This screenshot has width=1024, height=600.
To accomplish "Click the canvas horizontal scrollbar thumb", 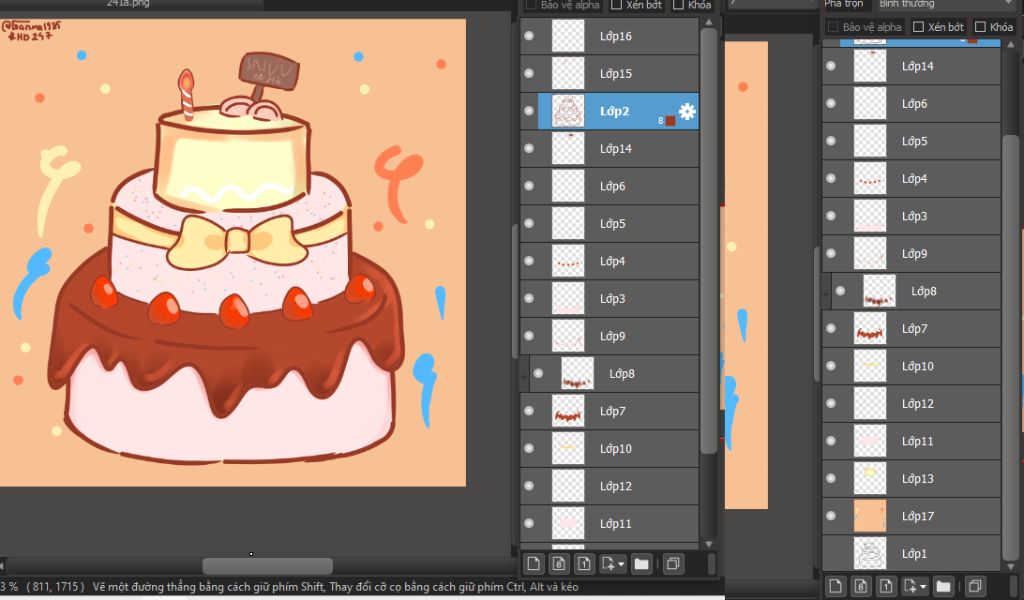I will click(267, 565).
